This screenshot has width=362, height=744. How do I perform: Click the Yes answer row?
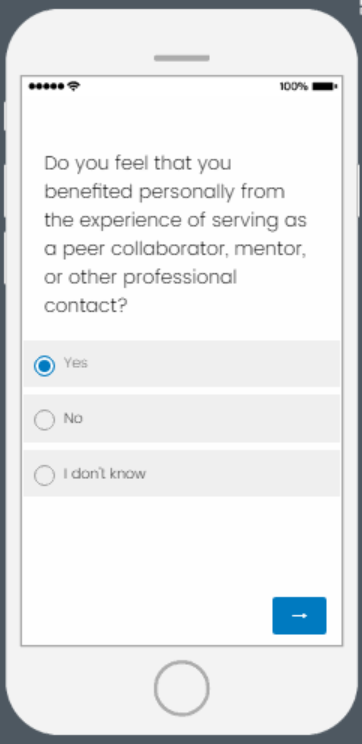pyautogui.click(x=182, y=364)
